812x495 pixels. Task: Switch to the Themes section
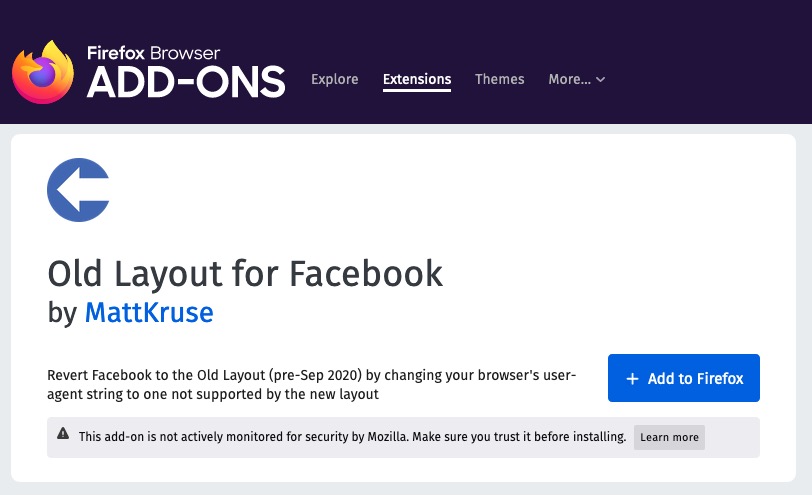pos(499,79)
